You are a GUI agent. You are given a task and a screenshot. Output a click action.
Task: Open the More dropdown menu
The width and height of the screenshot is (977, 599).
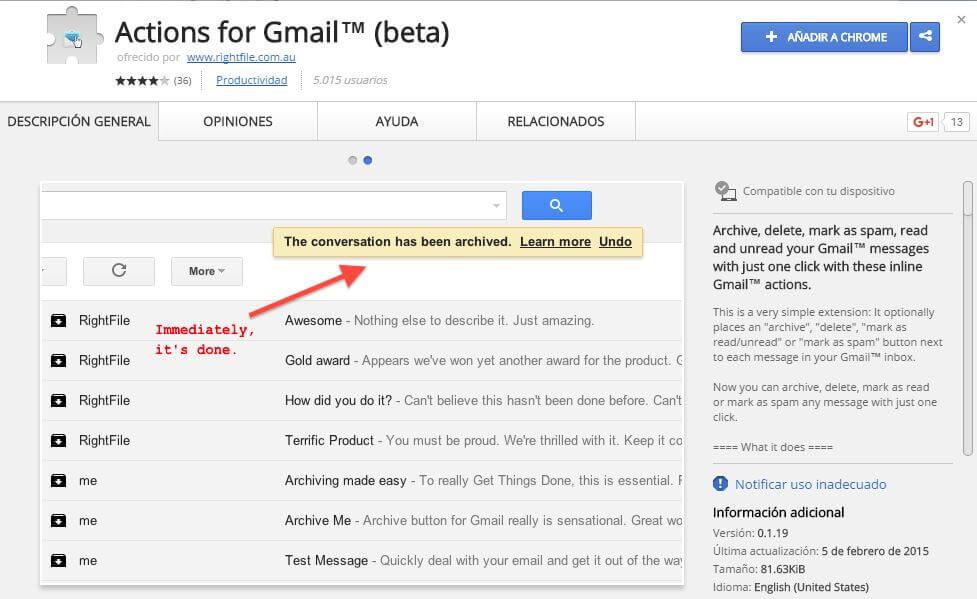pyautogui.click(x=207, y=271)
